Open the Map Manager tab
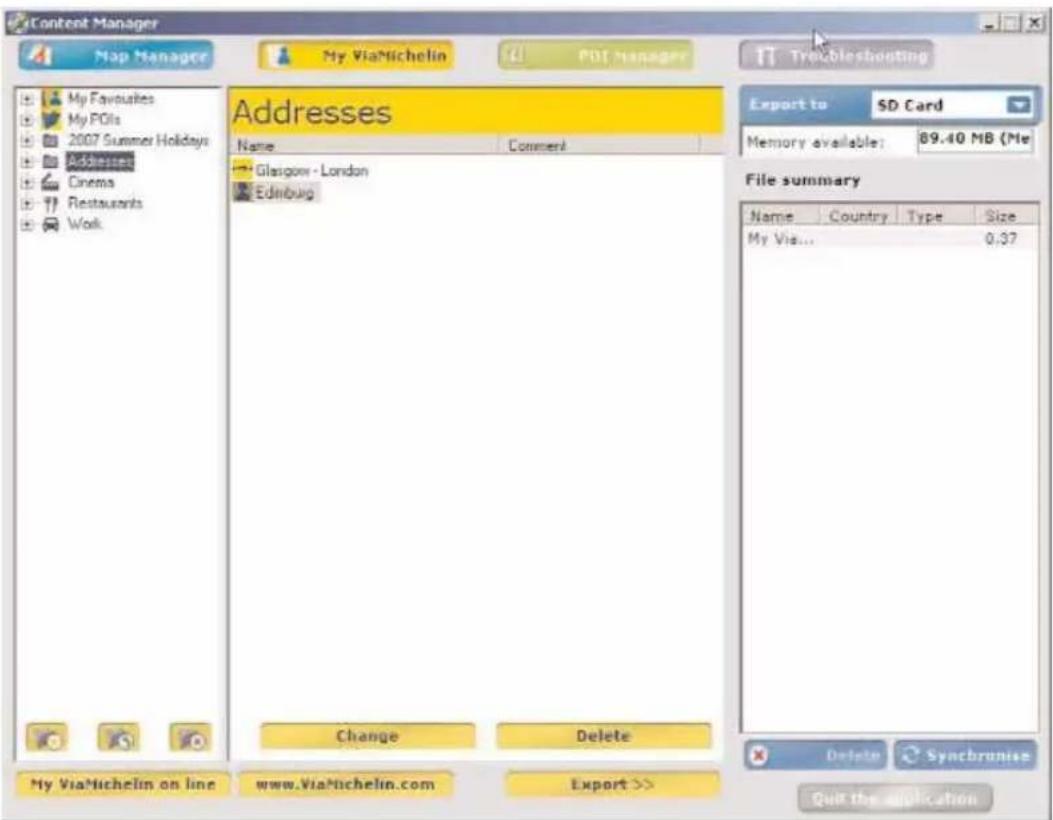Viewport: 1053px width, 820px height. click(x=116, y=56)
